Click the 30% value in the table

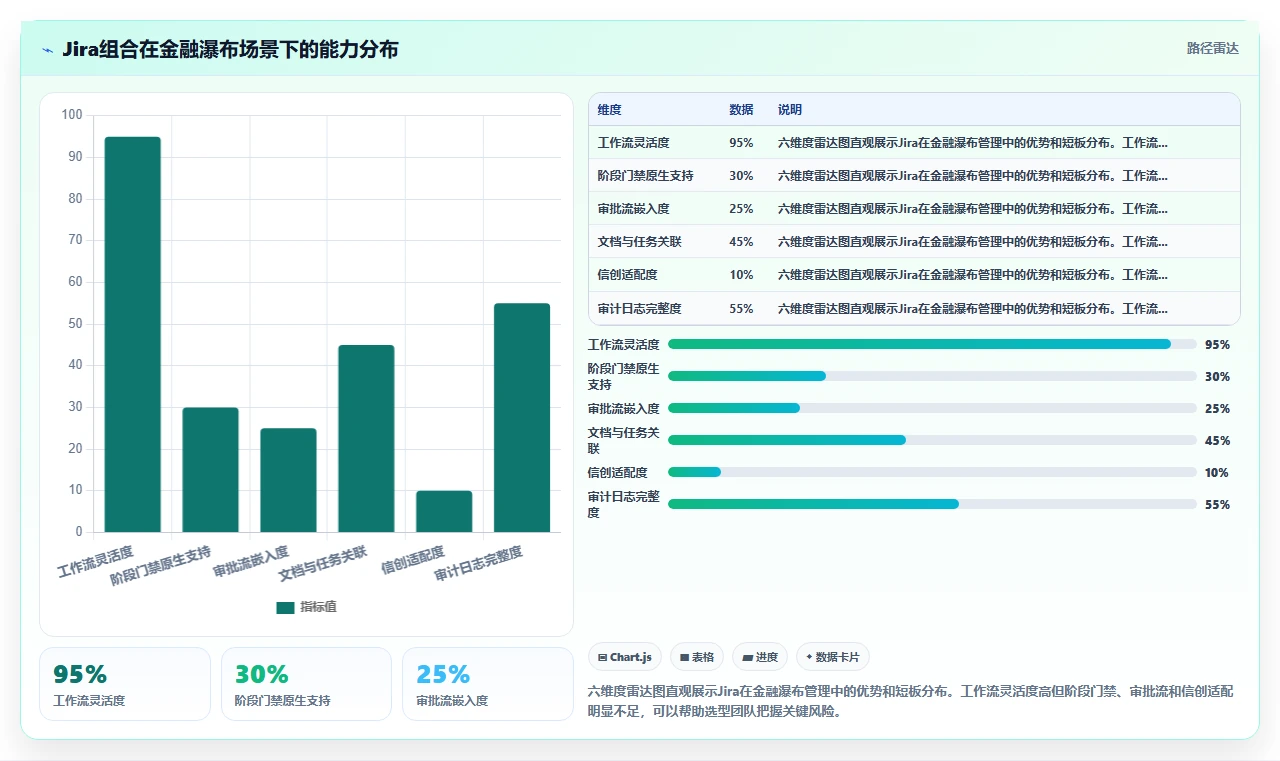pyautogui.click(x=741, y=176)
